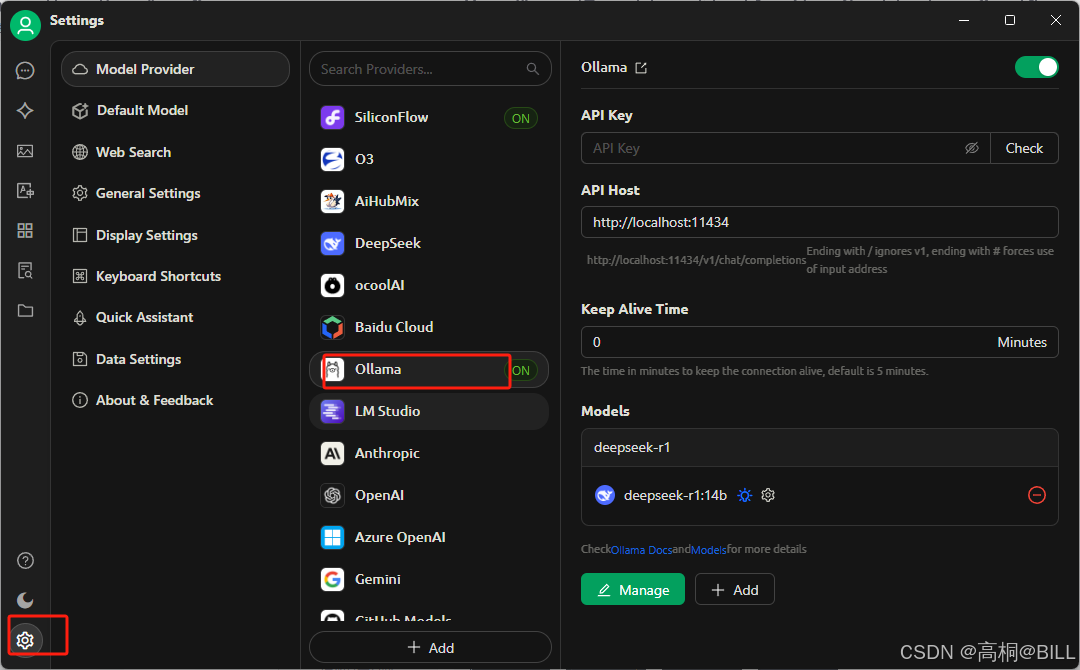Image resolution: width=1080 pixels, height=670 pixels.
Task: Click the Add model button beside Manage
Action: (x=734, y=589)
